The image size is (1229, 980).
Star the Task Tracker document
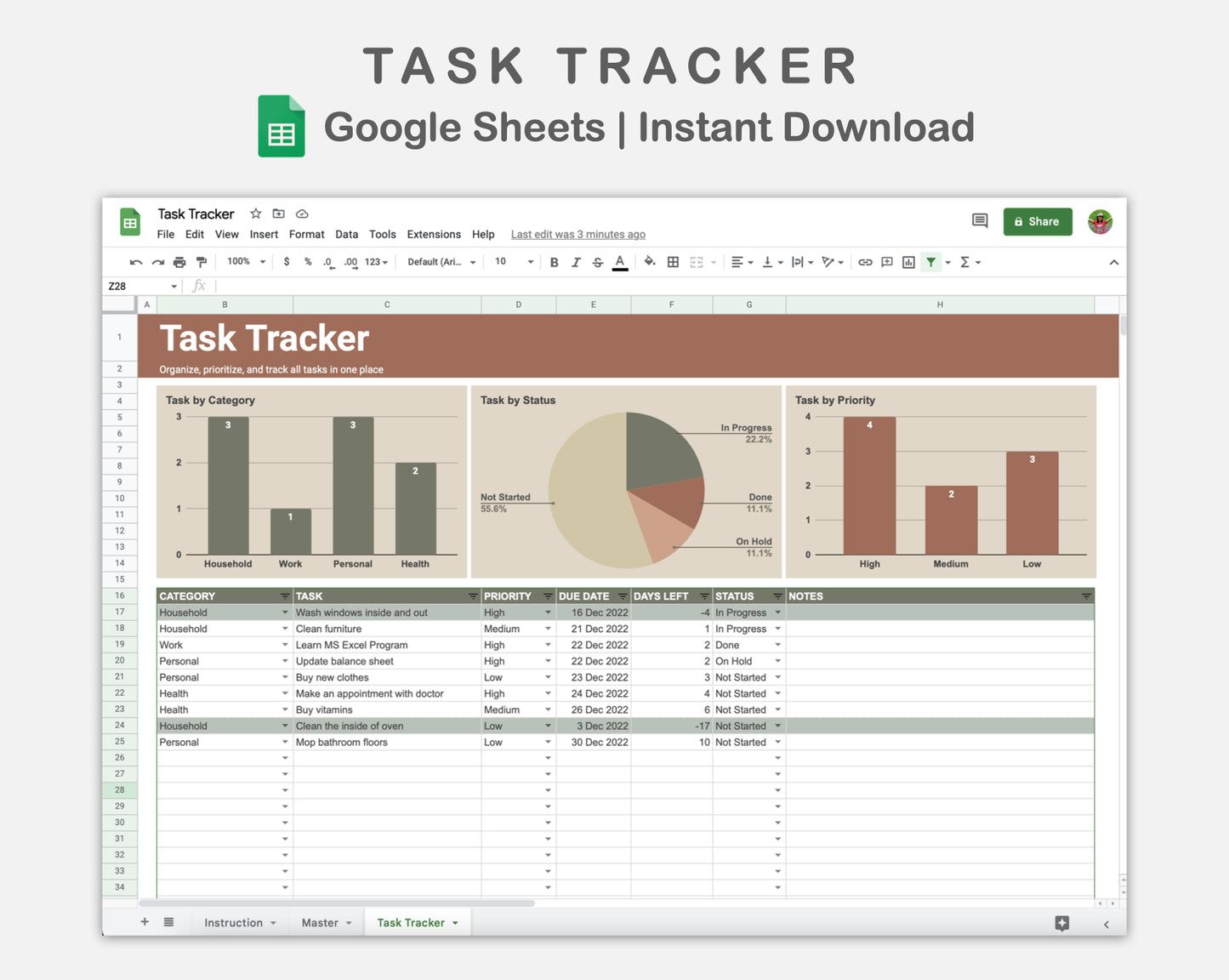[255, 214]
